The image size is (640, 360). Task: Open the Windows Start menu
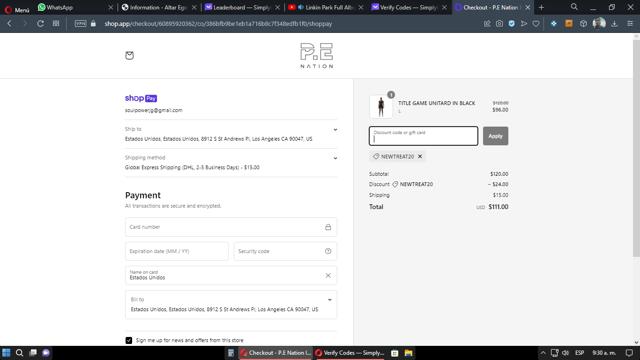tap(6, 353)
